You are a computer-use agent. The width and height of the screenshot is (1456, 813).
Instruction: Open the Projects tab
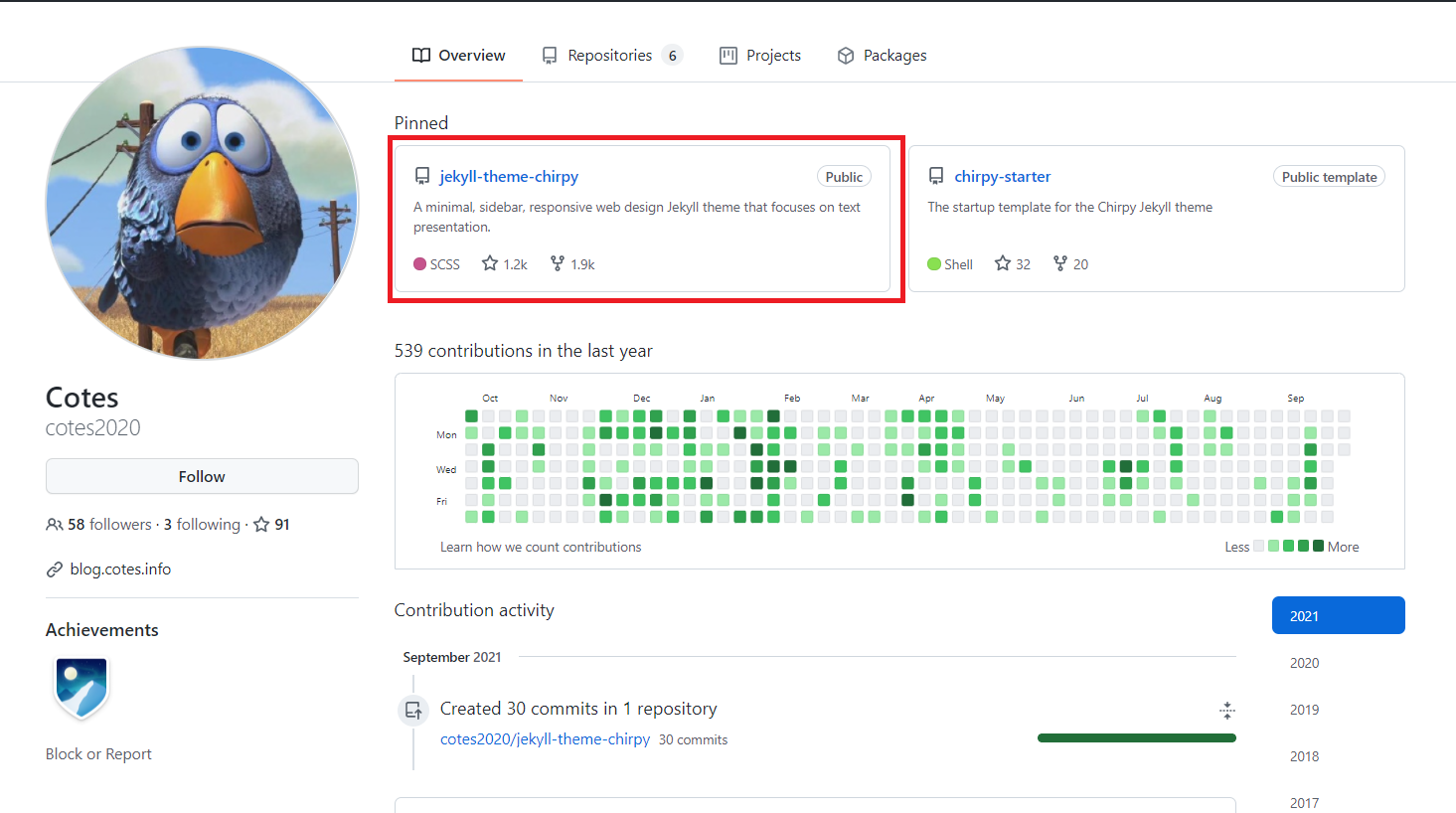pos(760,56)
